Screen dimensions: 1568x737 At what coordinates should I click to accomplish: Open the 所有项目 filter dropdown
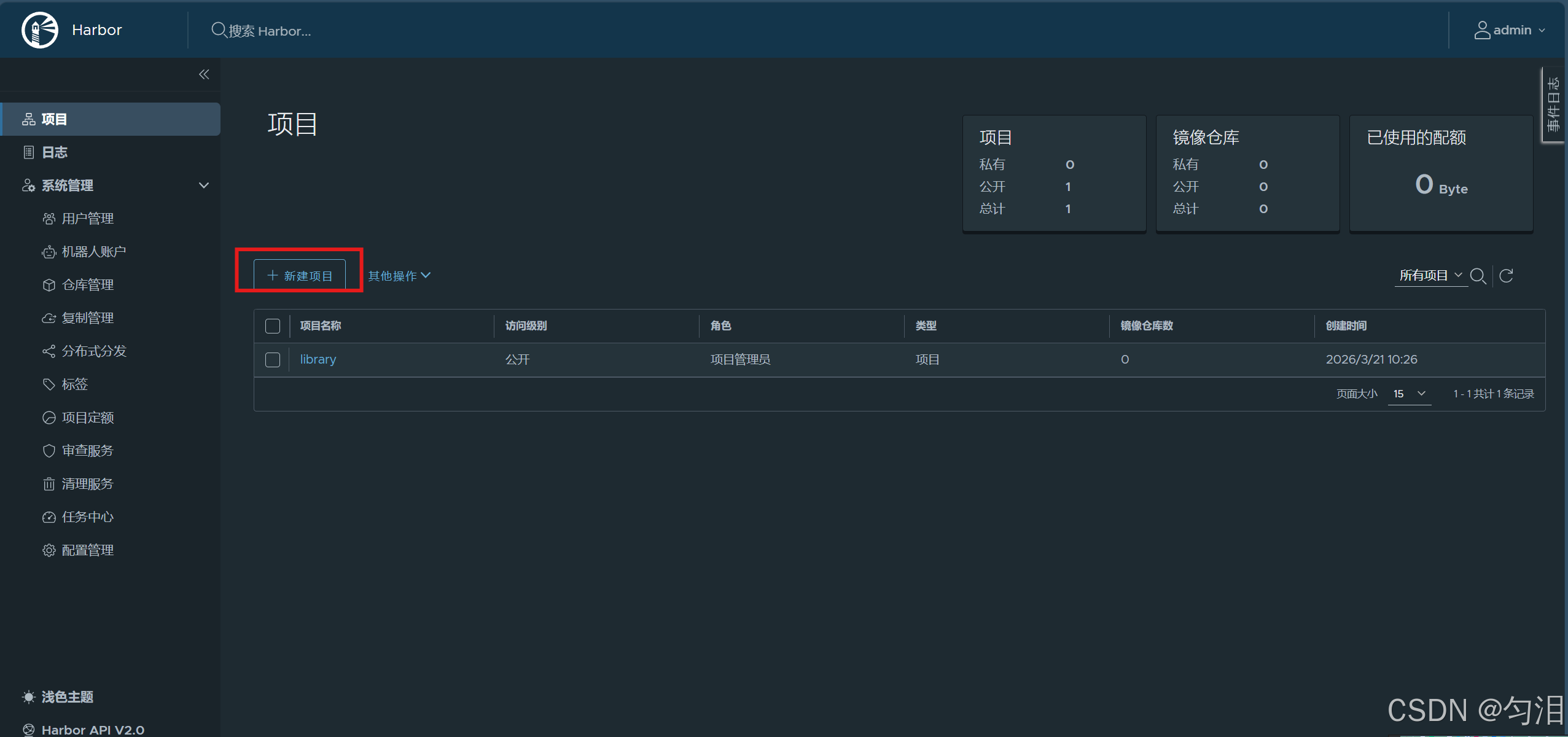[1430, 276]
